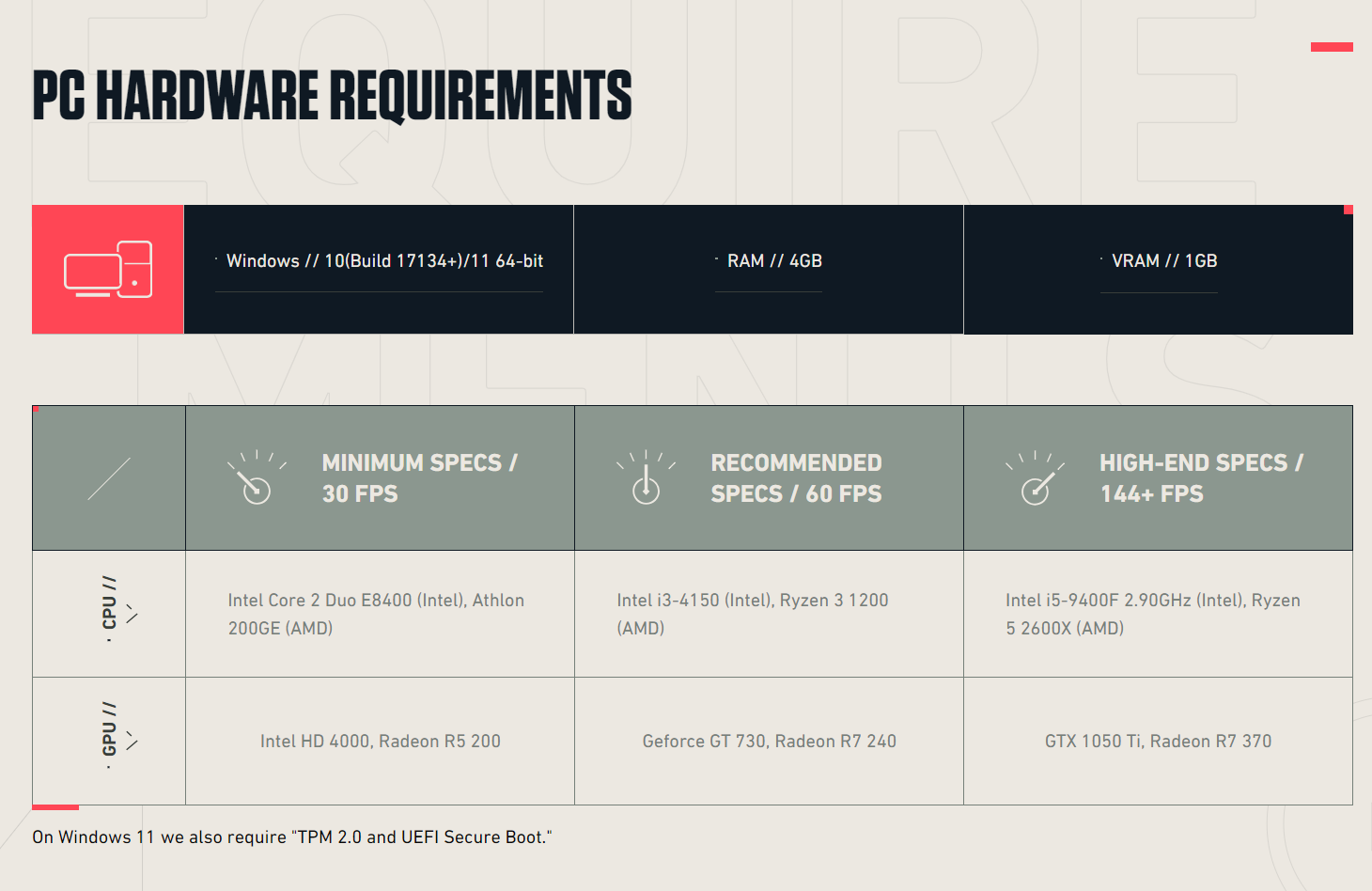Click the chevron arrow beside CPU label
The width and height of the screenshot is (1372, 891).
coord(132,613)
